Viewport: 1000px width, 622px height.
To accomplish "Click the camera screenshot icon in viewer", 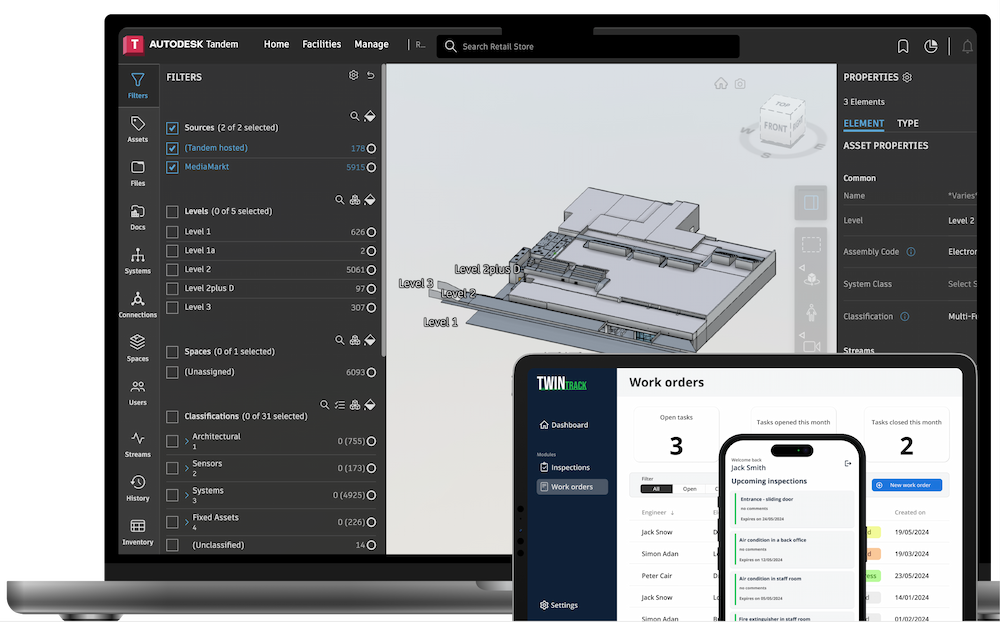I will point(740,84).
